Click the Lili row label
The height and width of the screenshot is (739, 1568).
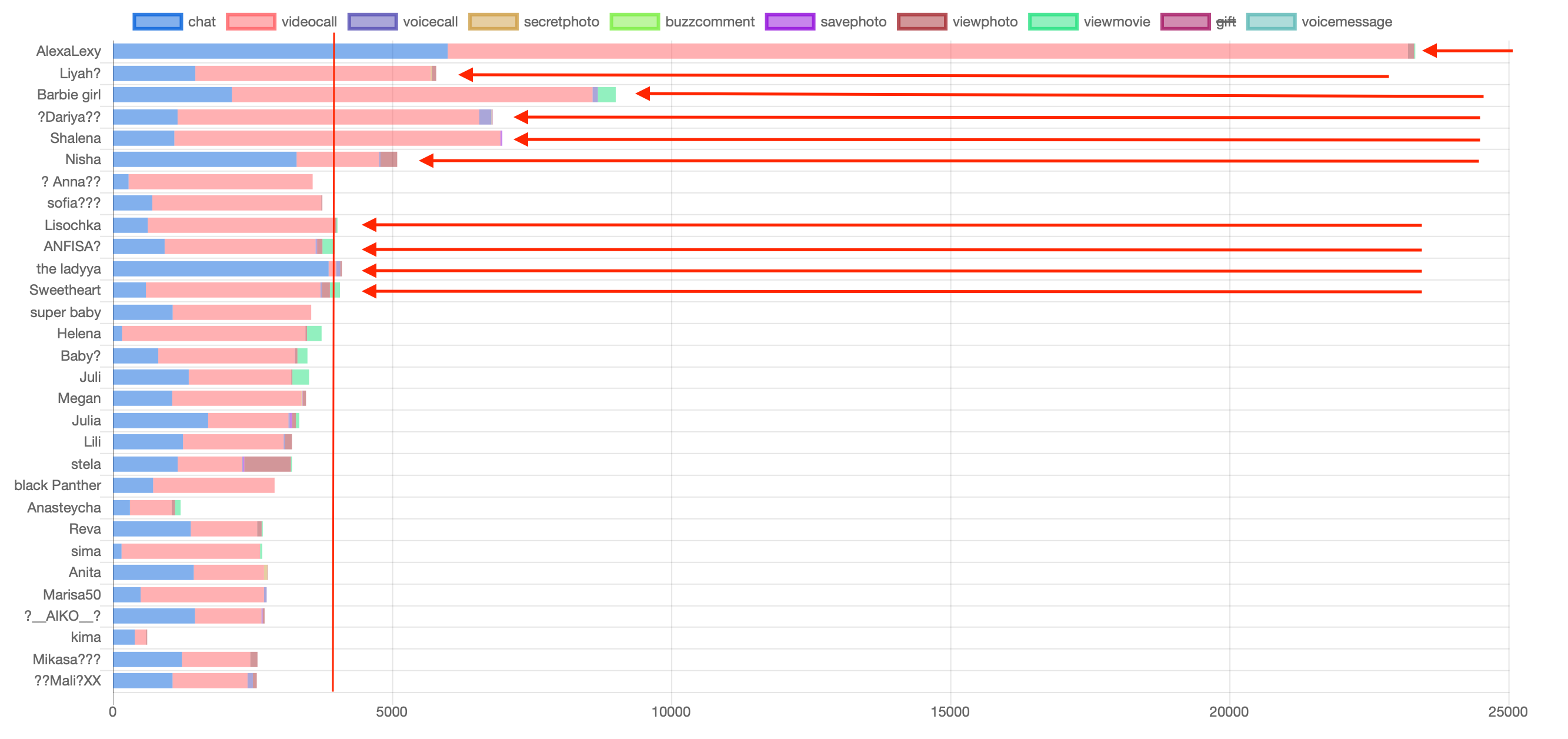(x=92, y=442)
